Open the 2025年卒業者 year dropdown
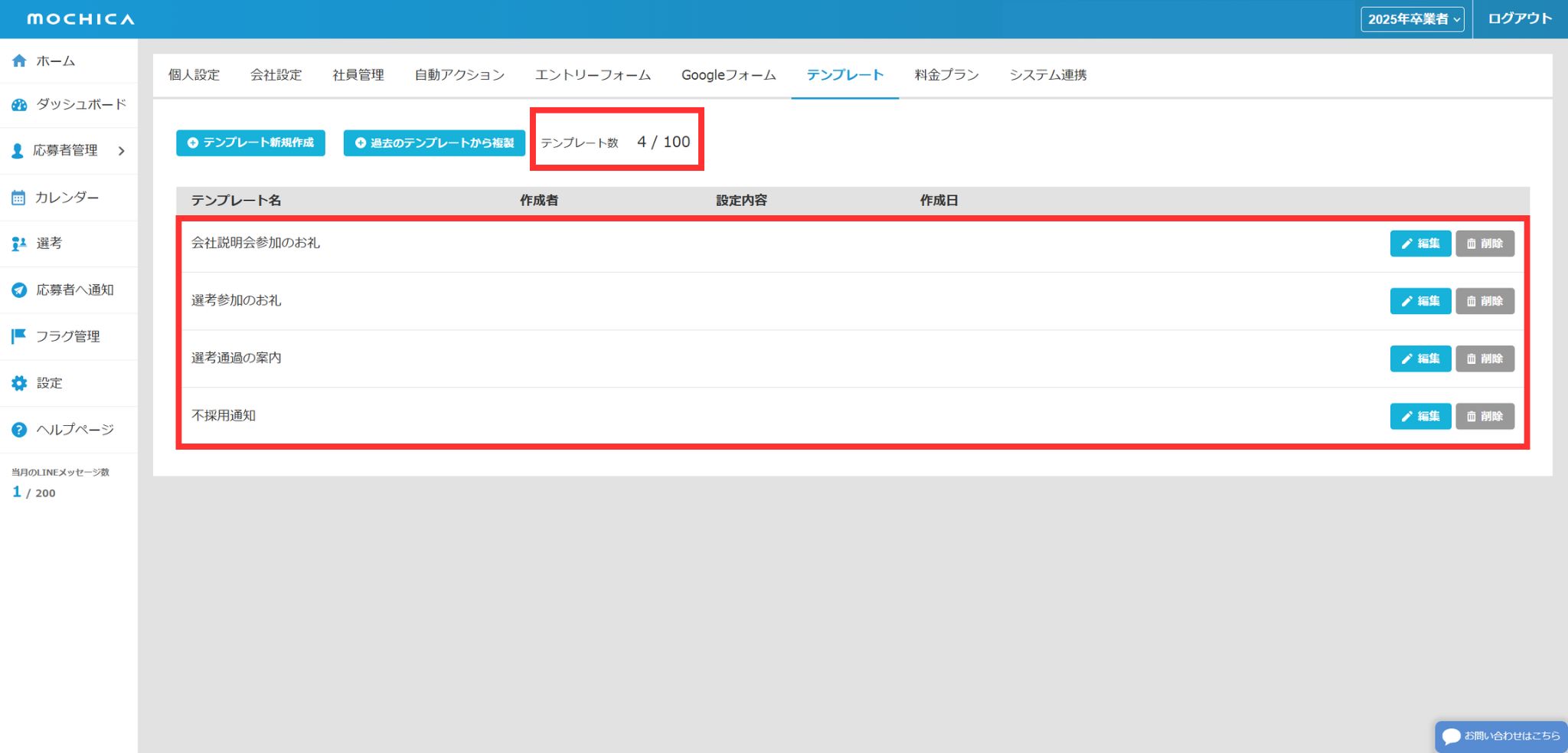 click(1412, 19)
